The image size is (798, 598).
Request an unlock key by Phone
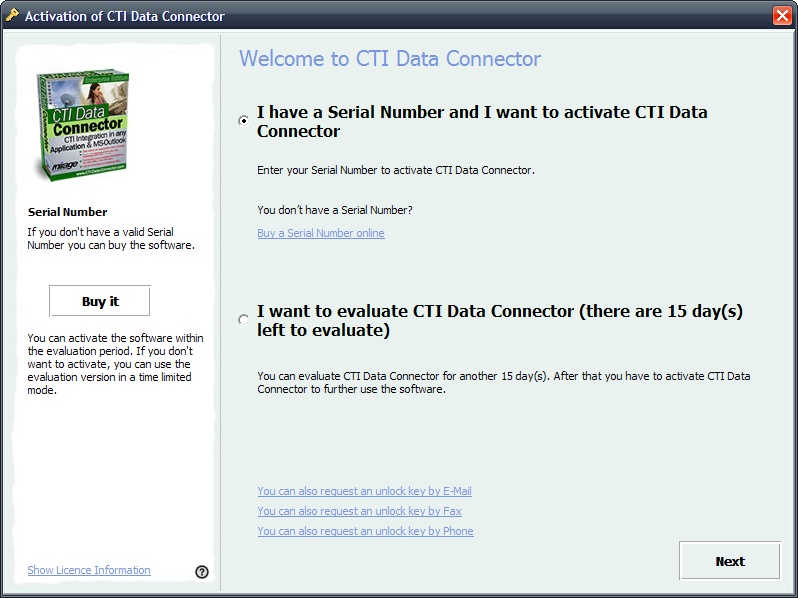365,531
